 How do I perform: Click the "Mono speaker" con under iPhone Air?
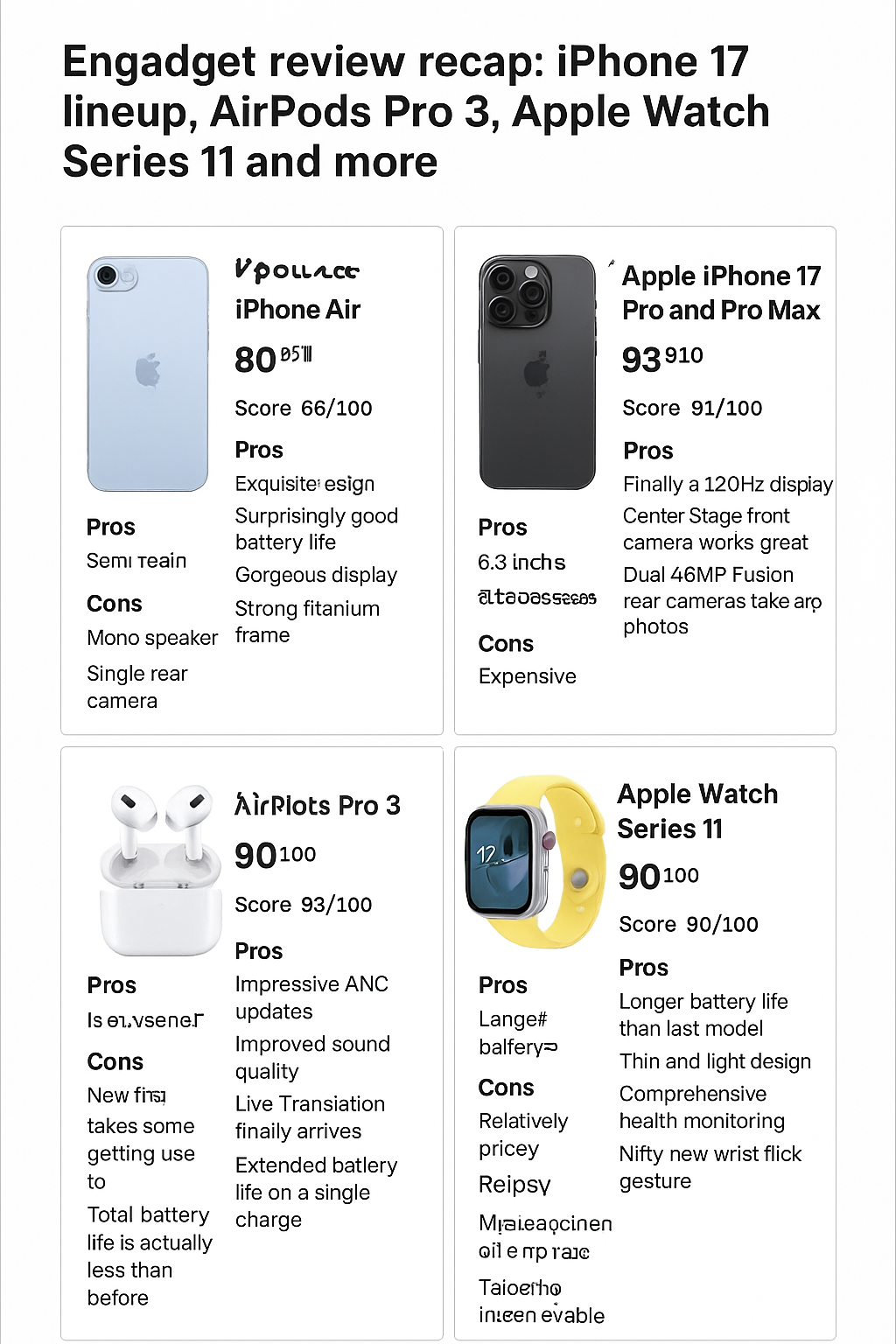[152, 639]
